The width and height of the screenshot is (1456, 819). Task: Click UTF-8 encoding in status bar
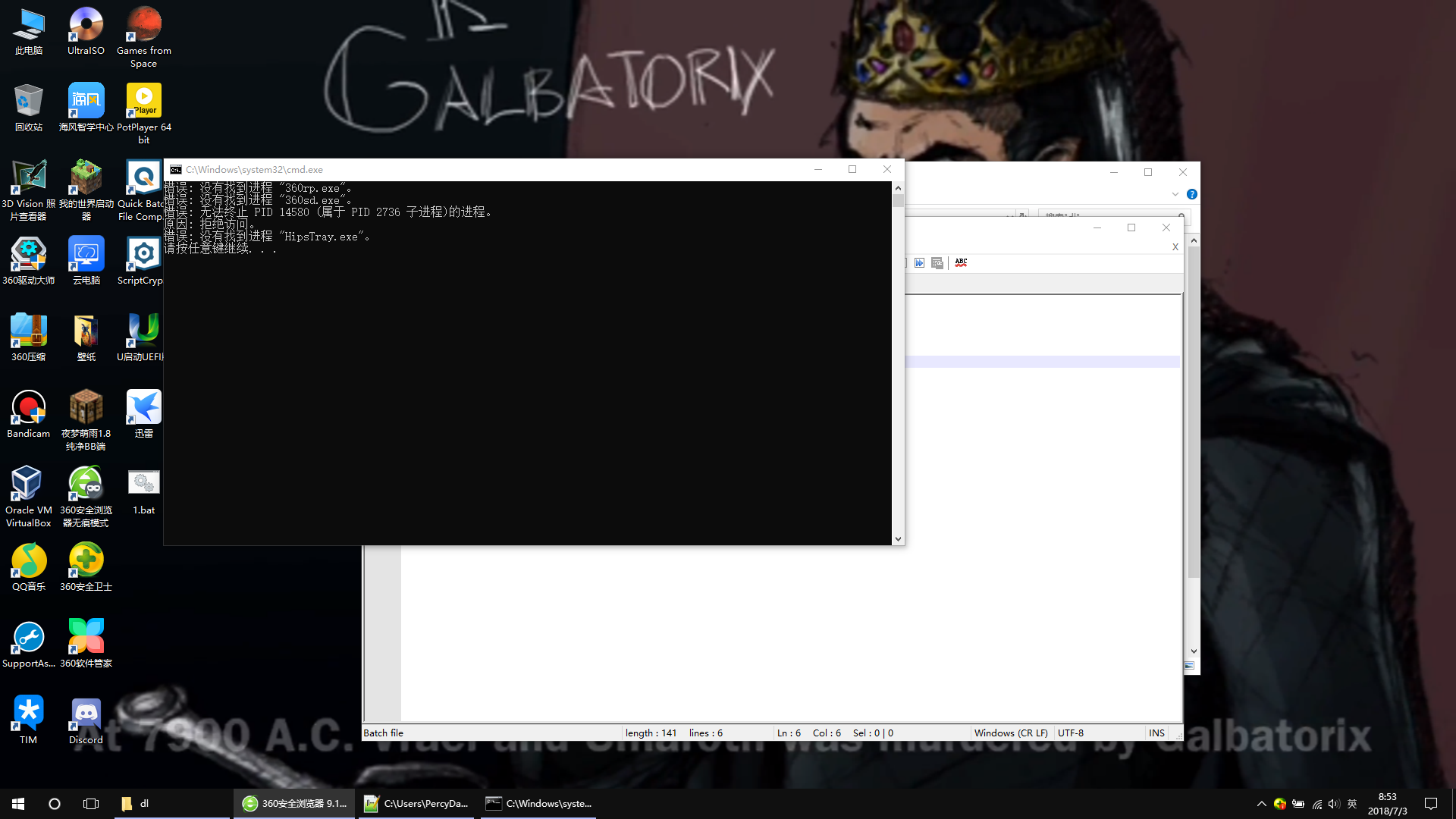tap(1071, 733)
